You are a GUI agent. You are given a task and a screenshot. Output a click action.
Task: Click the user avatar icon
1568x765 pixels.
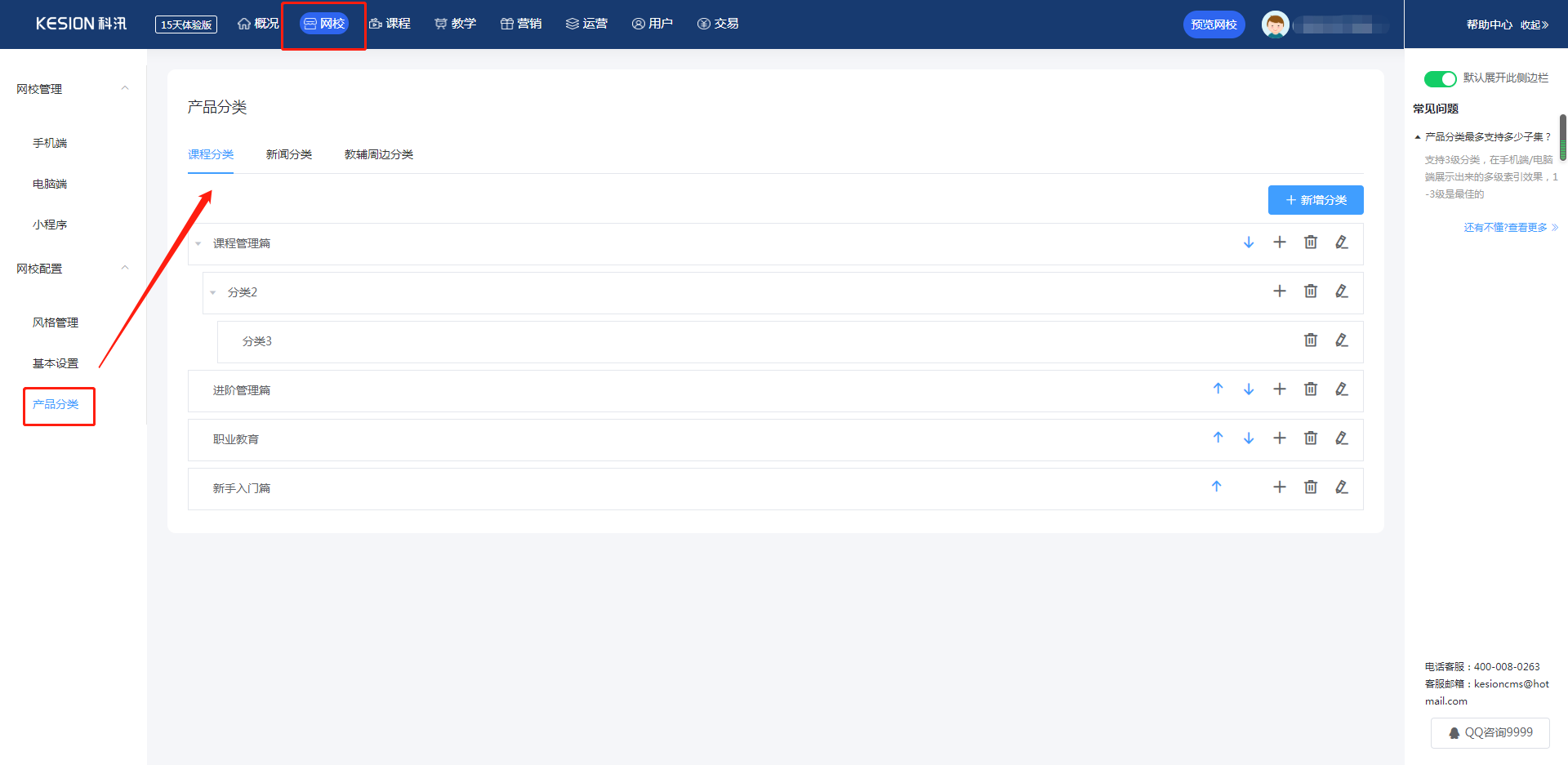click(1275, 24)
